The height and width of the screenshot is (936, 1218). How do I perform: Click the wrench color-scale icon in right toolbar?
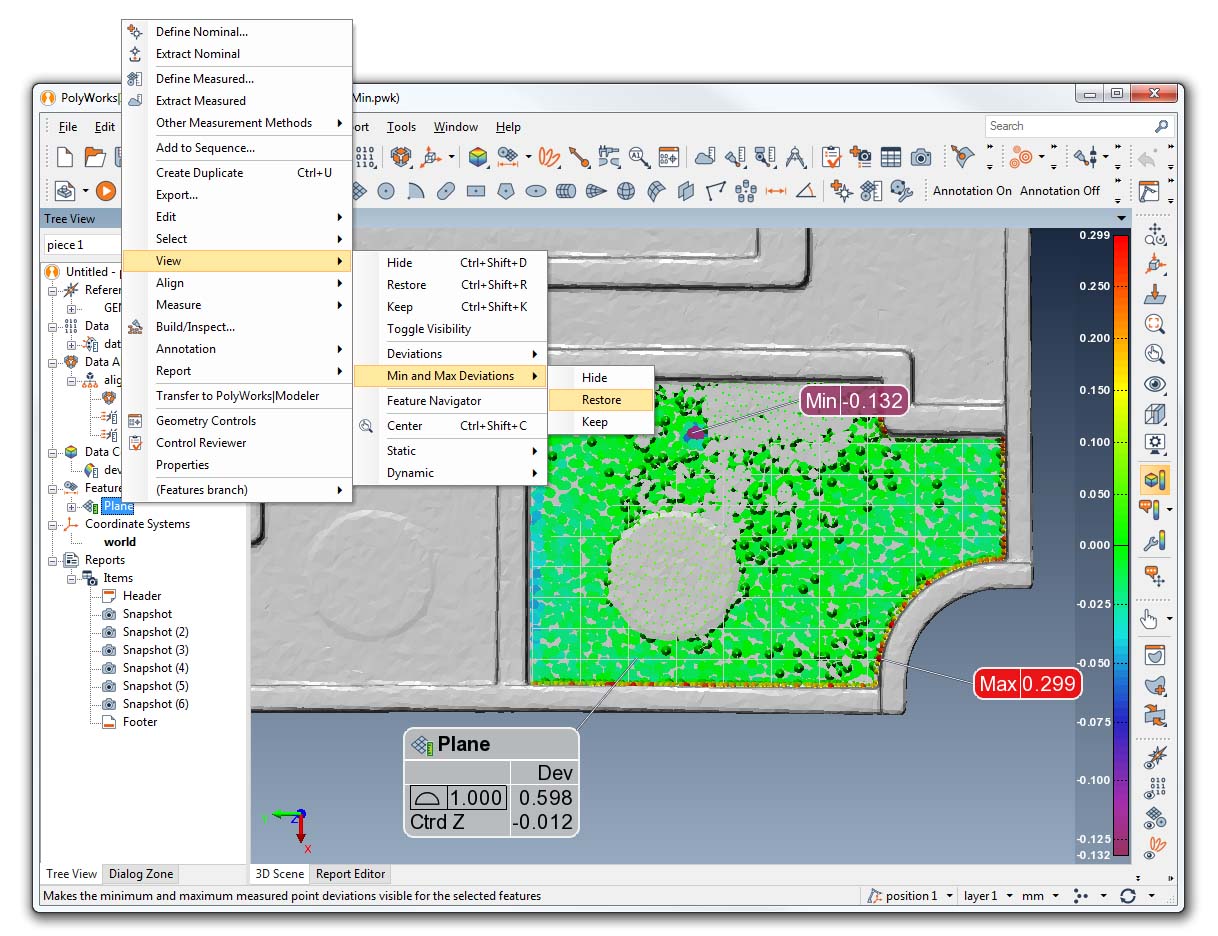coord(1155,543)
